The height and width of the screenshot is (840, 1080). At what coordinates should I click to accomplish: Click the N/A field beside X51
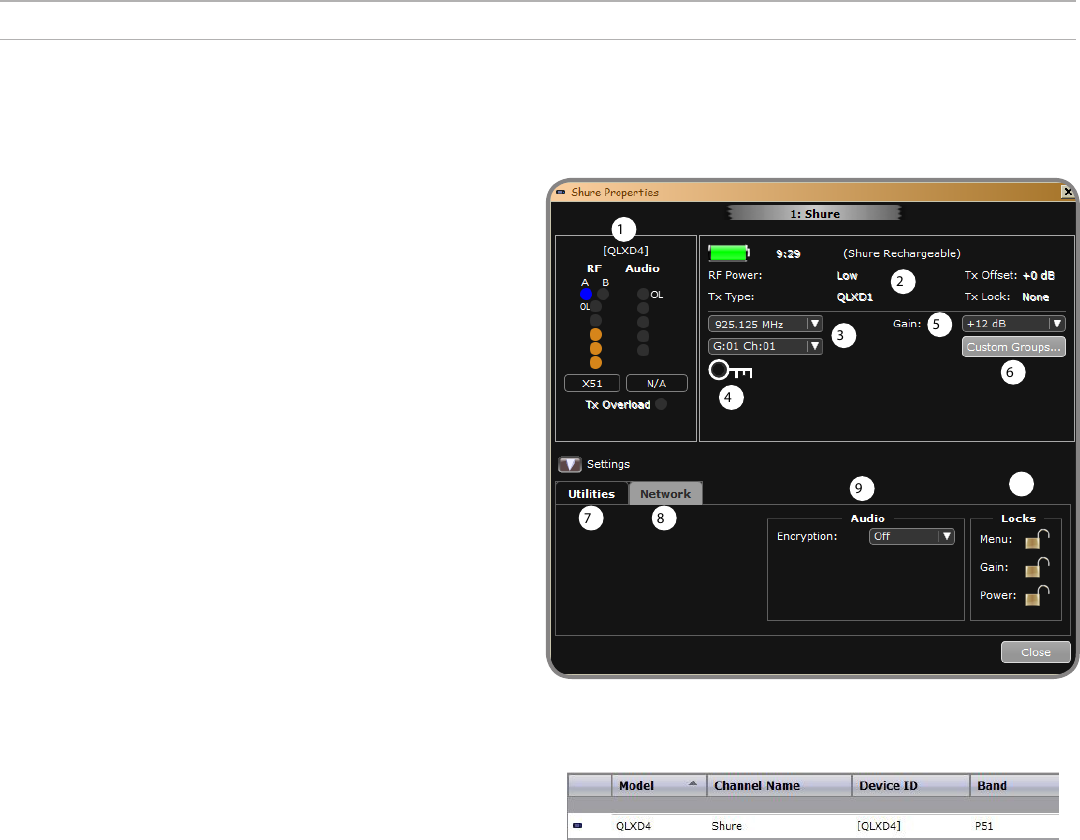coord(656,384)
